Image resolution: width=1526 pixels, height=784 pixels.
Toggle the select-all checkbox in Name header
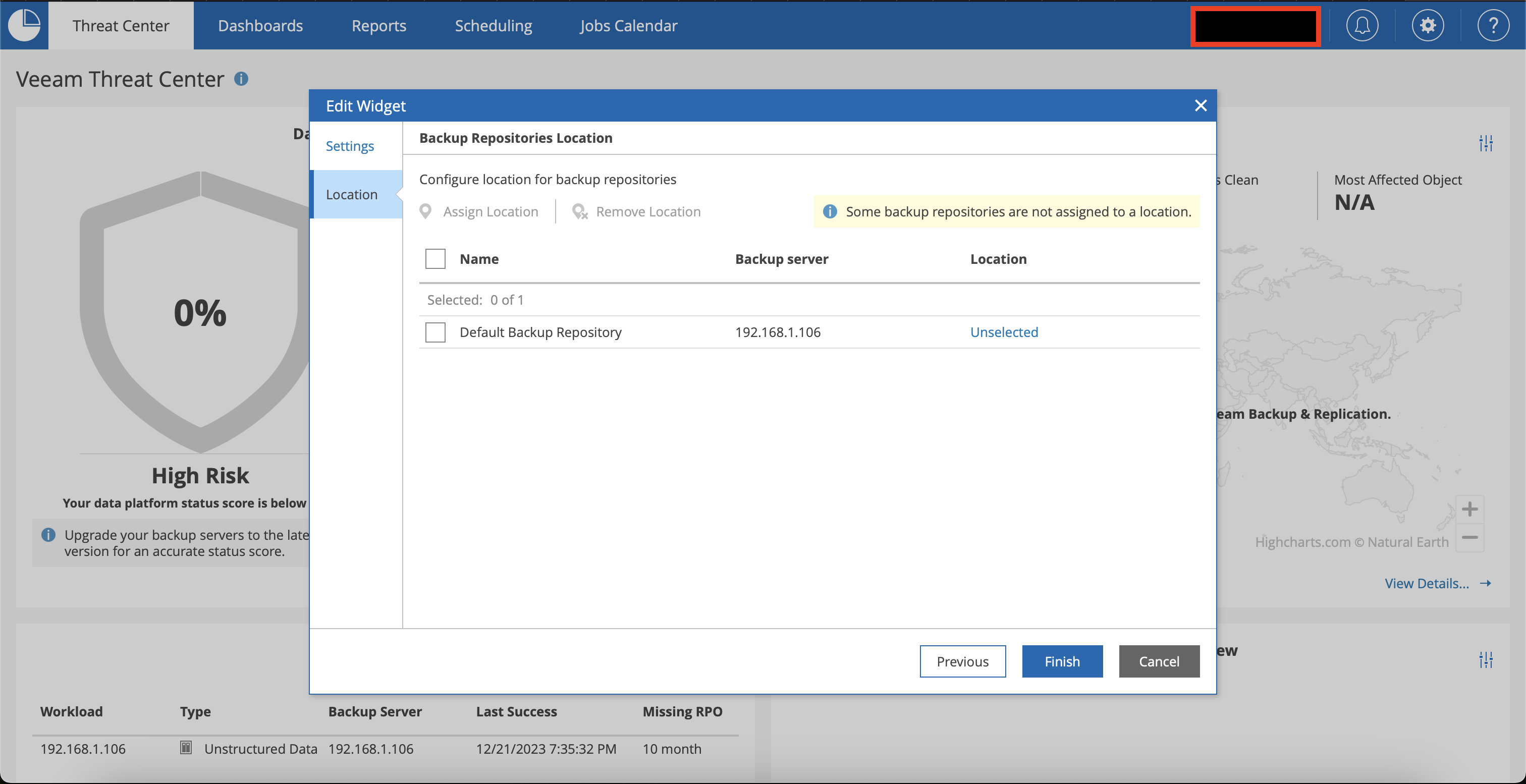[x=435, y=259]
